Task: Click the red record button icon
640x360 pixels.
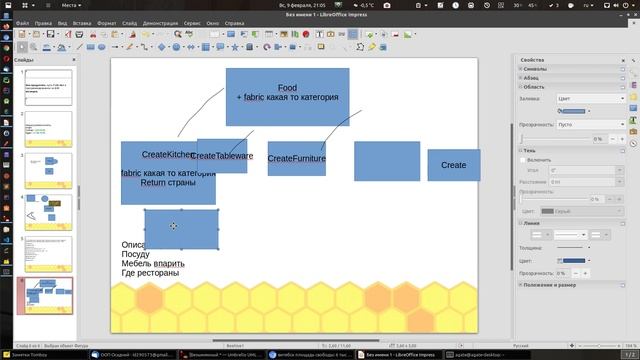Action: tap(306, 35)
